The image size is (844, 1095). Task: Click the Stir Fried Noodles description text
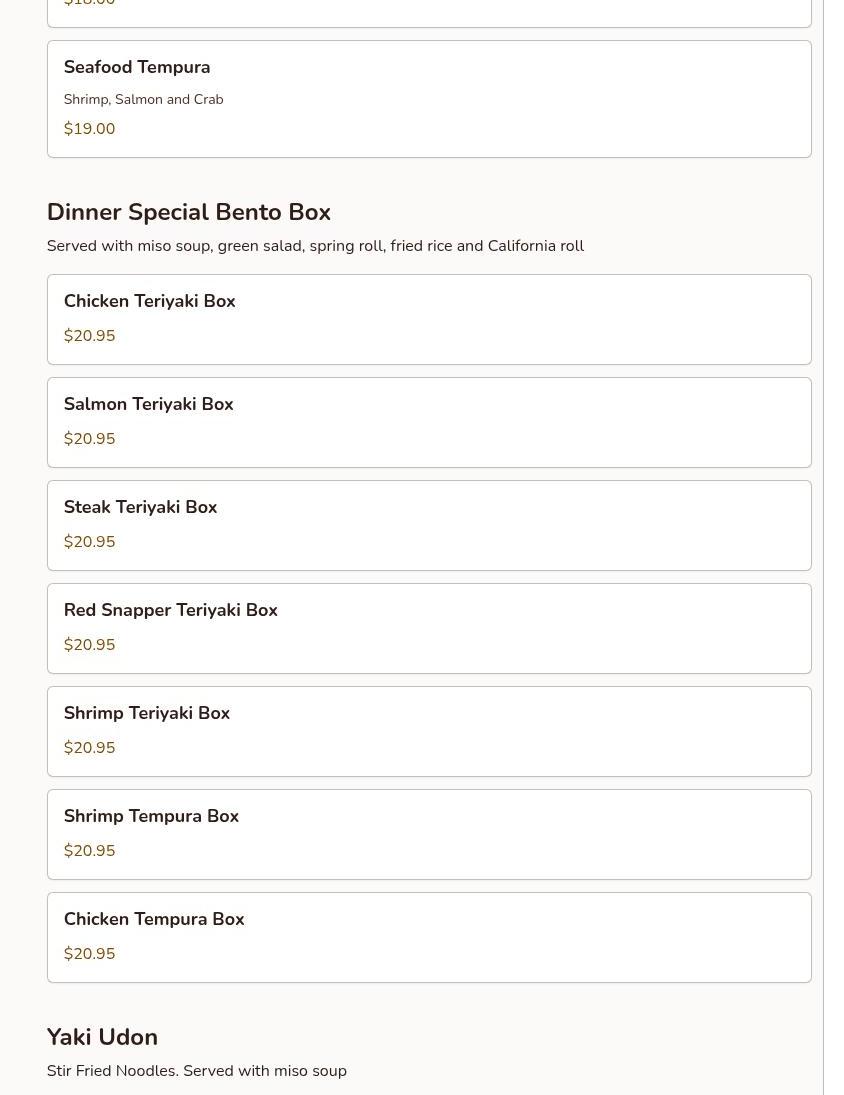point(196,1071)
